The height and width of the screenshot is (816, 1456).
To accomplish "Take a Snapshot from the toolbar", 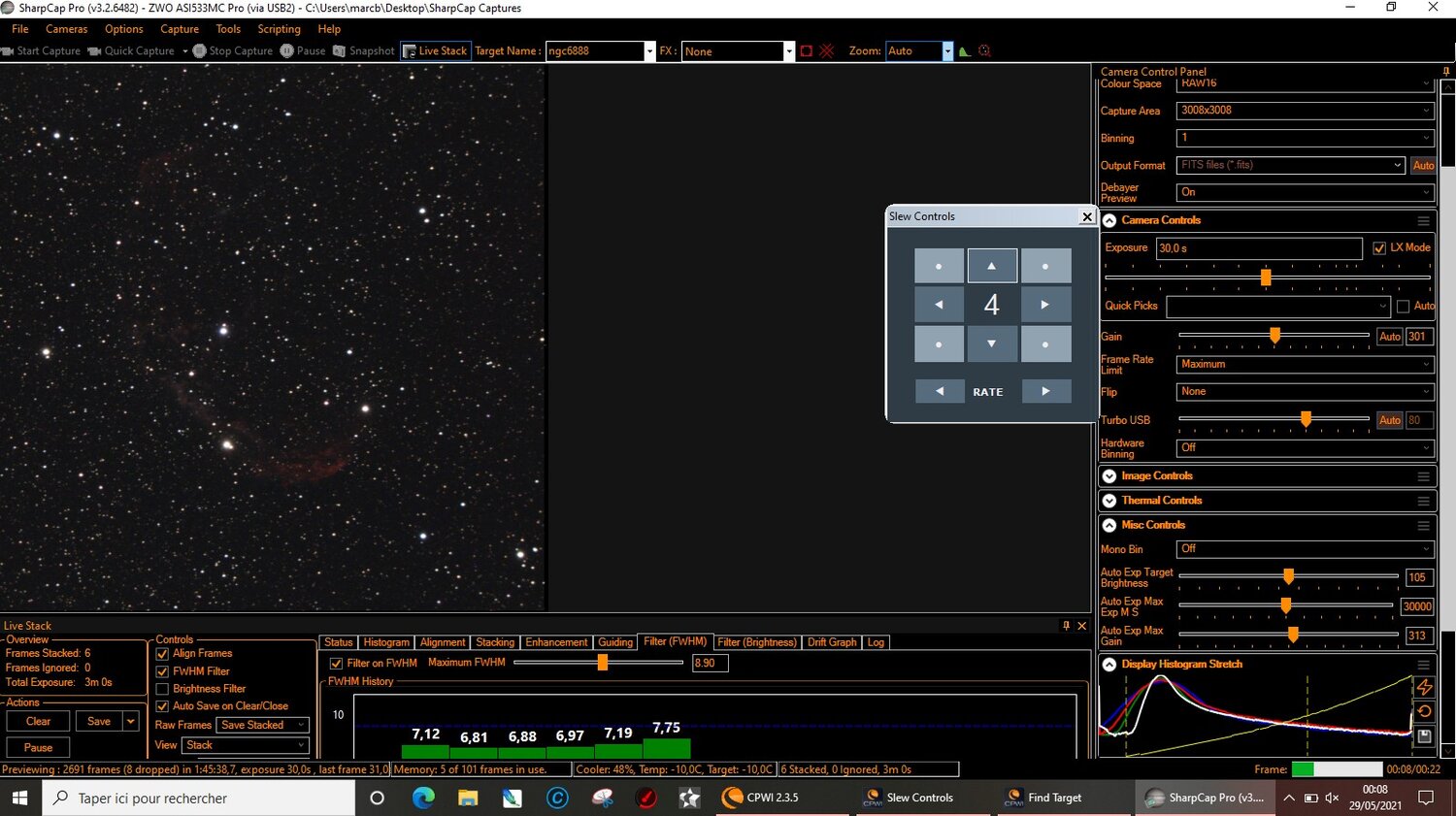I will tap(364, 50).
